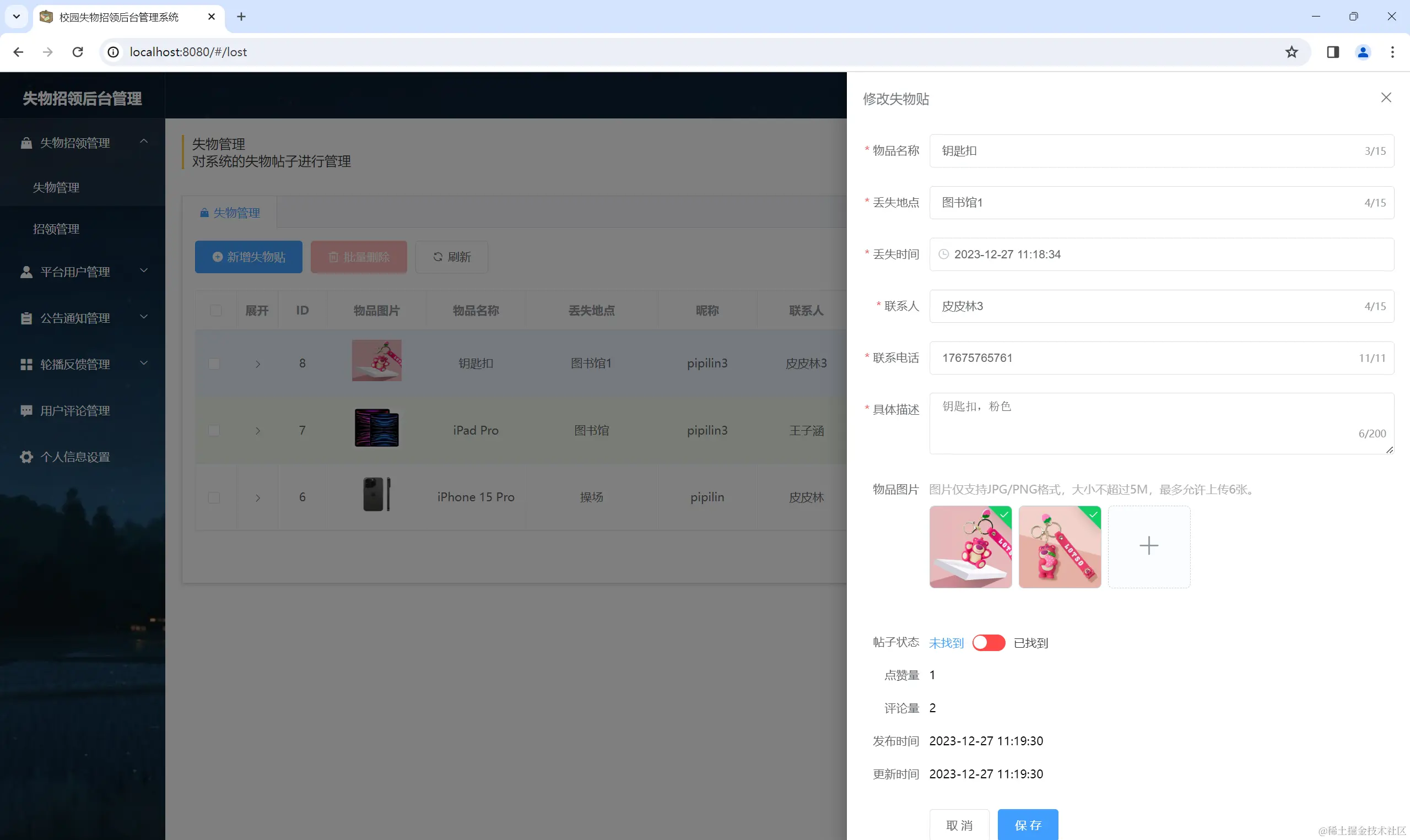Tick the select-all checkbox in table header

click(x=215, y=311)
